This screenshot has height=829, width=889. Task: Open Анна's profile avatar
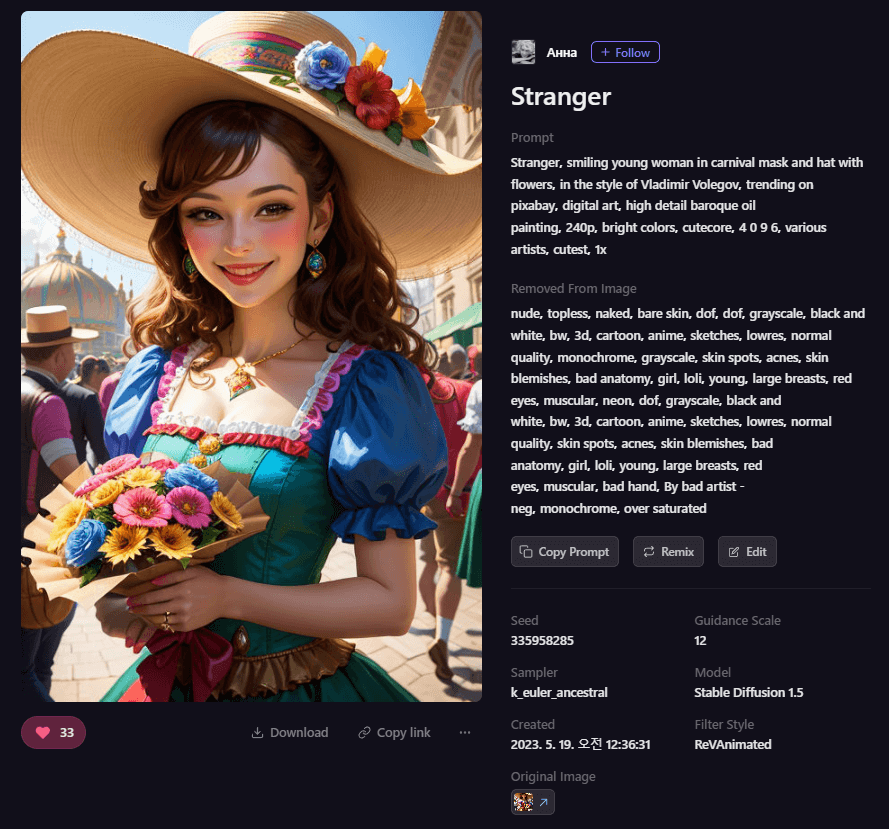[523, 52]
